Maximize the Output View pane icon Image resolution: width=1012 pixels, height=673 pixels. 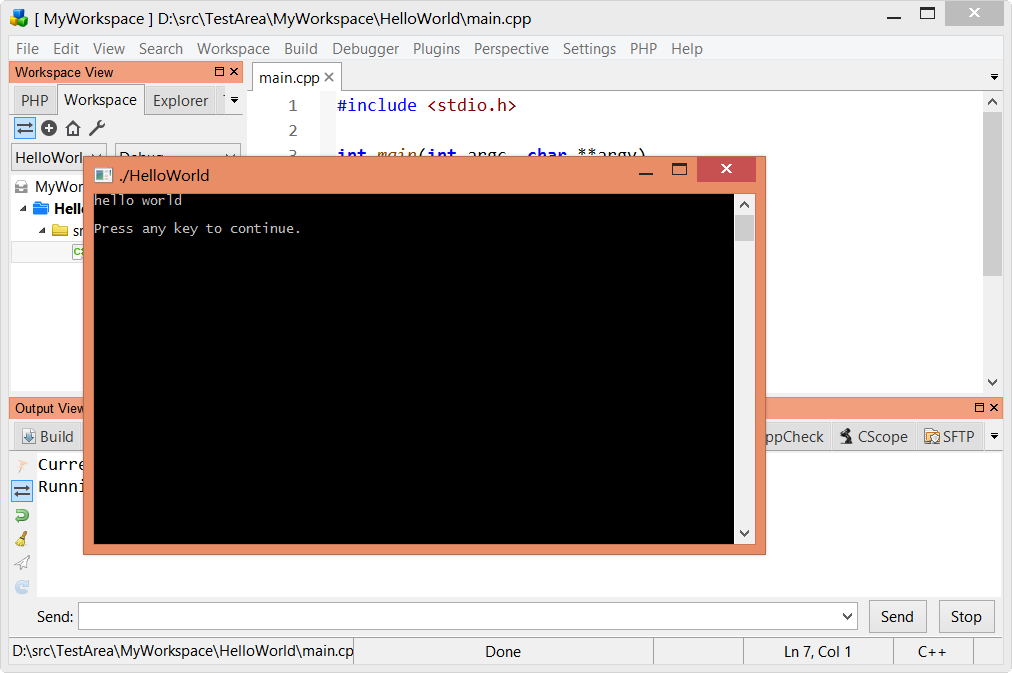(x=979, y=407)
